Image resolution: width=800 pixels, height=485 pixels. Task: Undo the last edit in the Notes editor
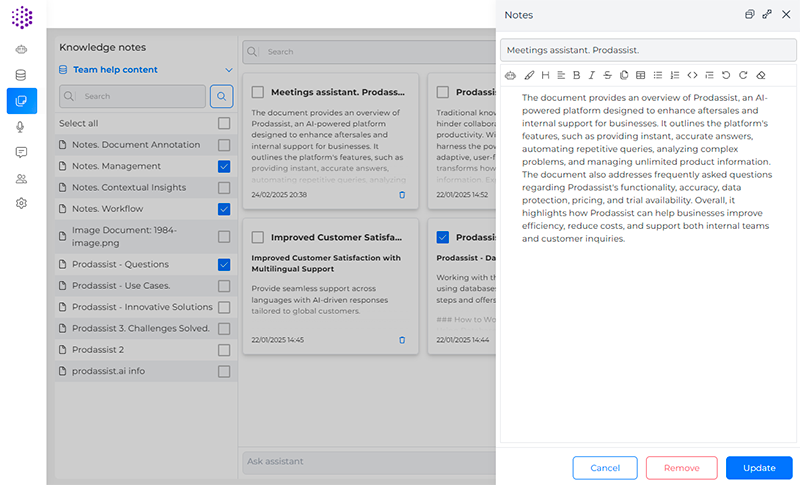[x=726, y=75]
